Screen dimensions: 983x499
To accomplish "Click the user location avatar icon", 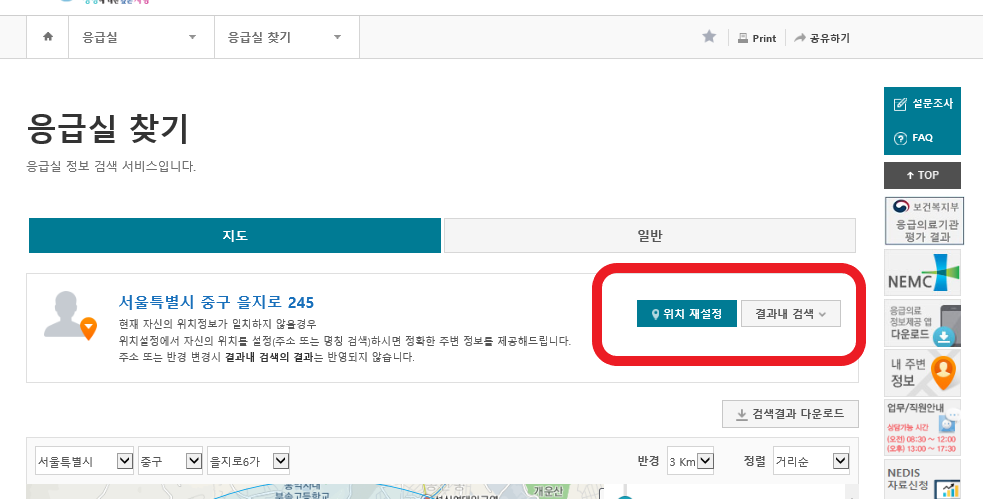I will tap(70, 315).
